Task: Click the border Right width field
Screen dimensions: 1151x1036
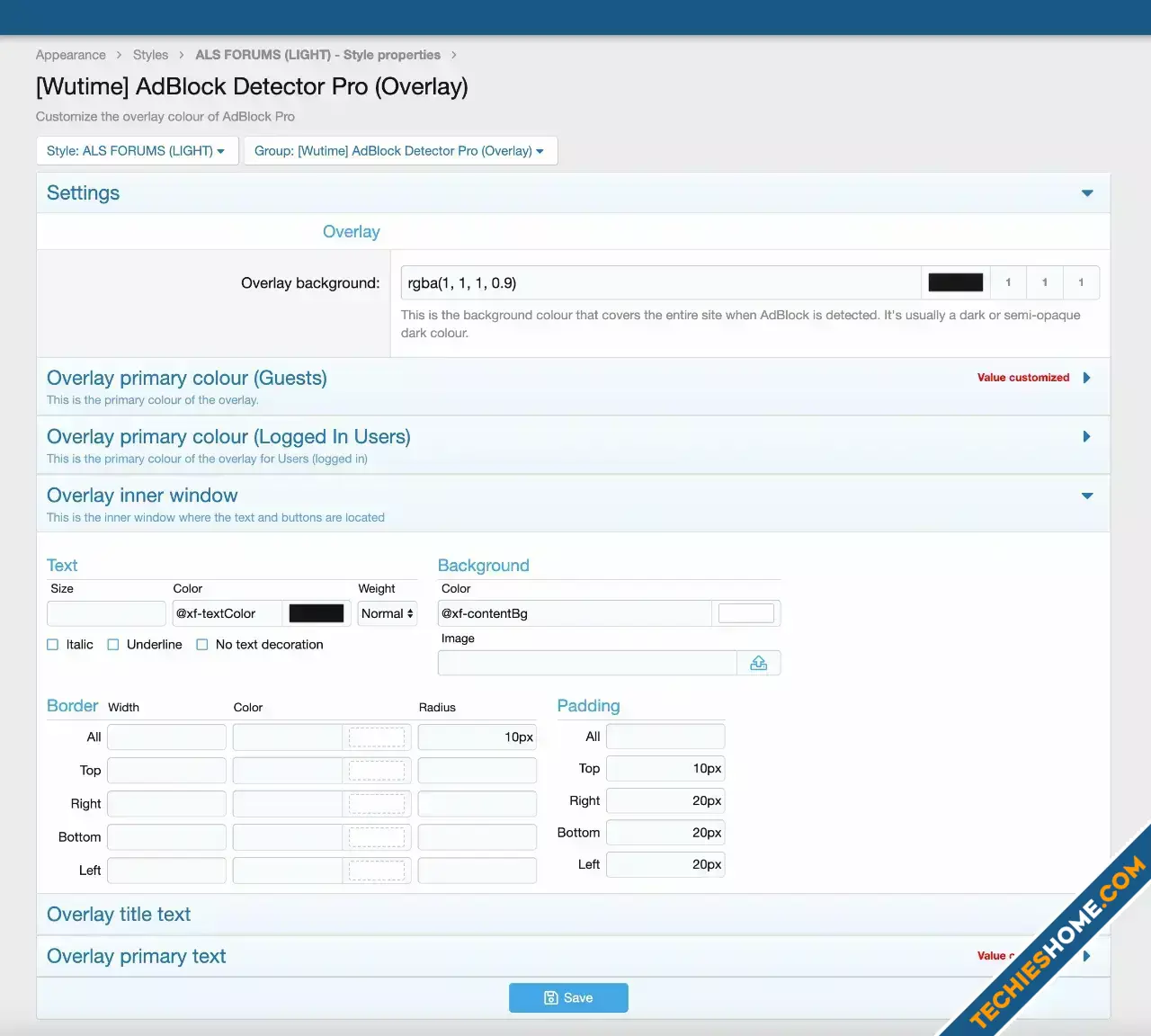Action: coord(166,804)
